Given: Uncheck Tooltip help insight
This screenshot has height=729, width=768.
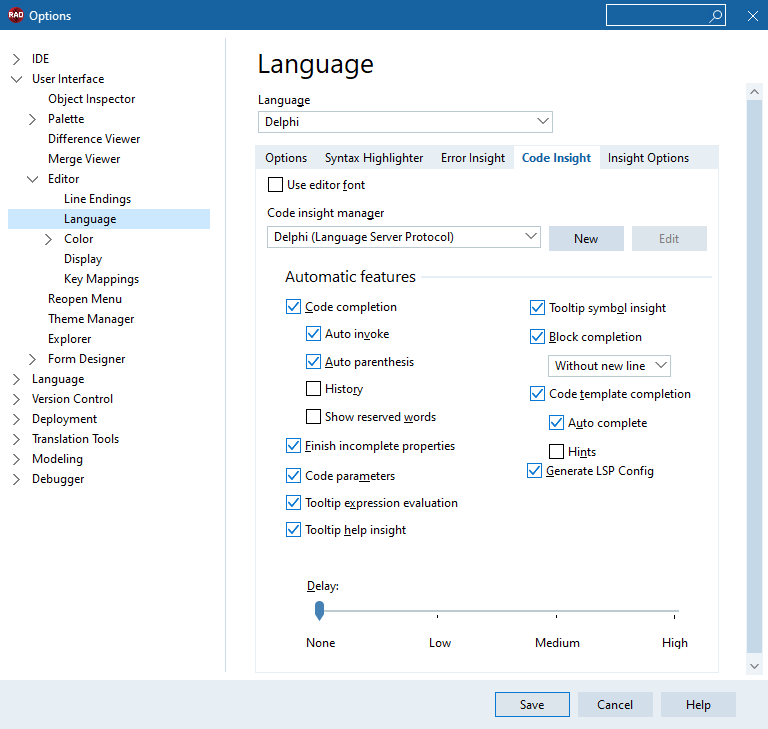Looking at the screenshot, I should click(x=293, y=530).
